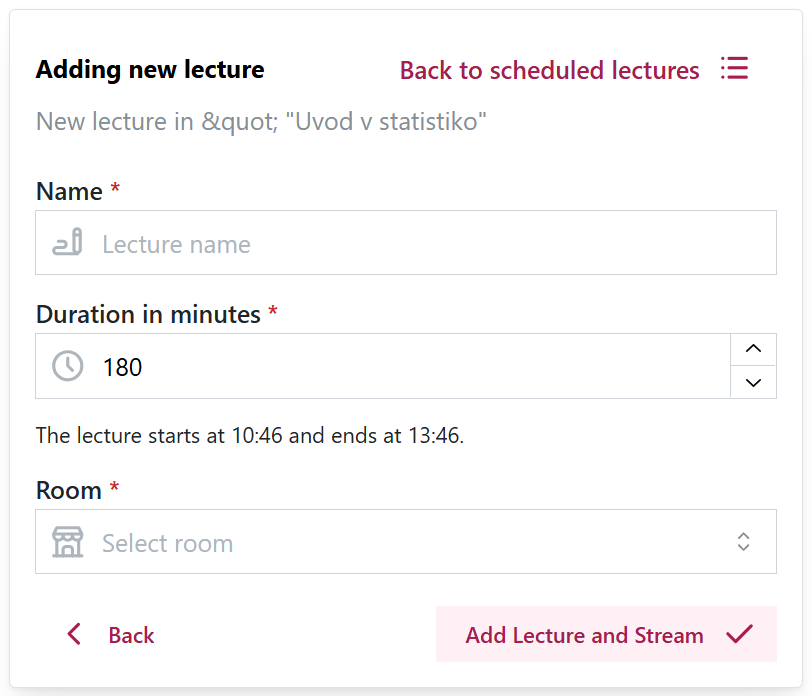
Task: Click Add Lecture and Stream button
Action: 606,634
